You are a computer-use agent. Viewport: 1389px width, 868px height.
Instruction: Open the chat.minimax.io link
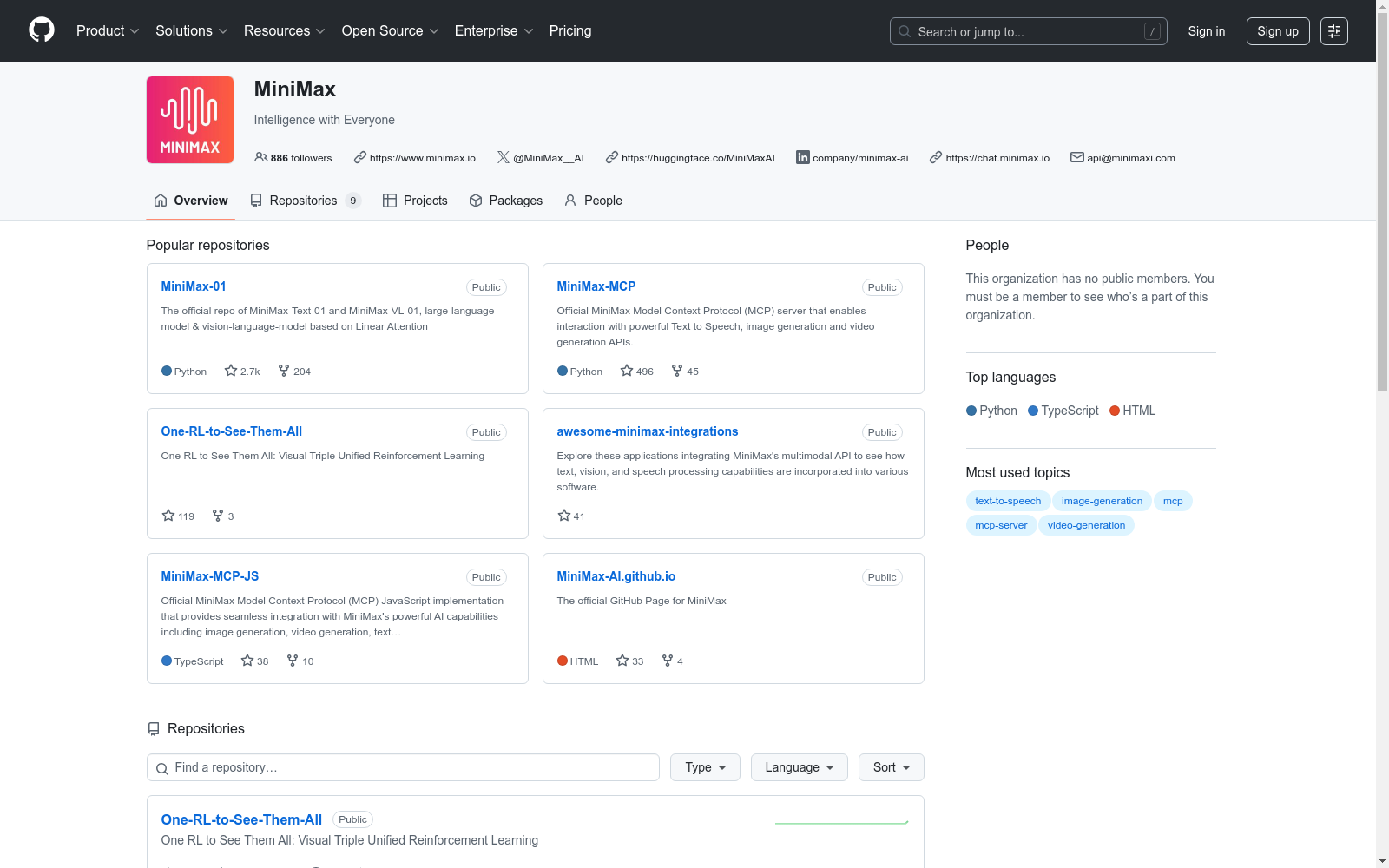[x=997, y=158]
